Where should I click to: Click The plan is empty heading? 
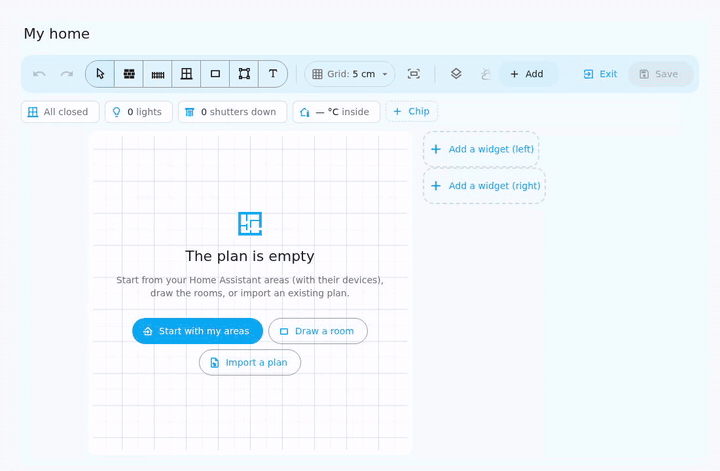tap(250, 256)
